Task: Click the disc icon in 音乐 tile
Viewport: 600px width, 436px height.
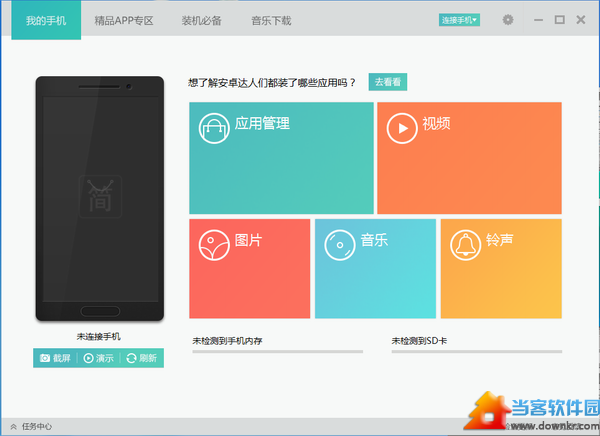Action: point(340,245)
